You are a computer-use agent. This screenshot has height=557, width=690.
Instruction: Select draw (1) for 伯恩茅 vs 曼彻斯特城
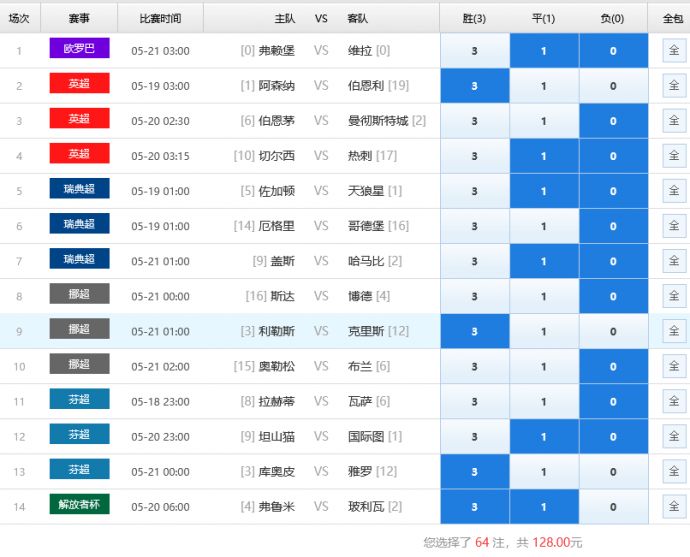(544, 121)
